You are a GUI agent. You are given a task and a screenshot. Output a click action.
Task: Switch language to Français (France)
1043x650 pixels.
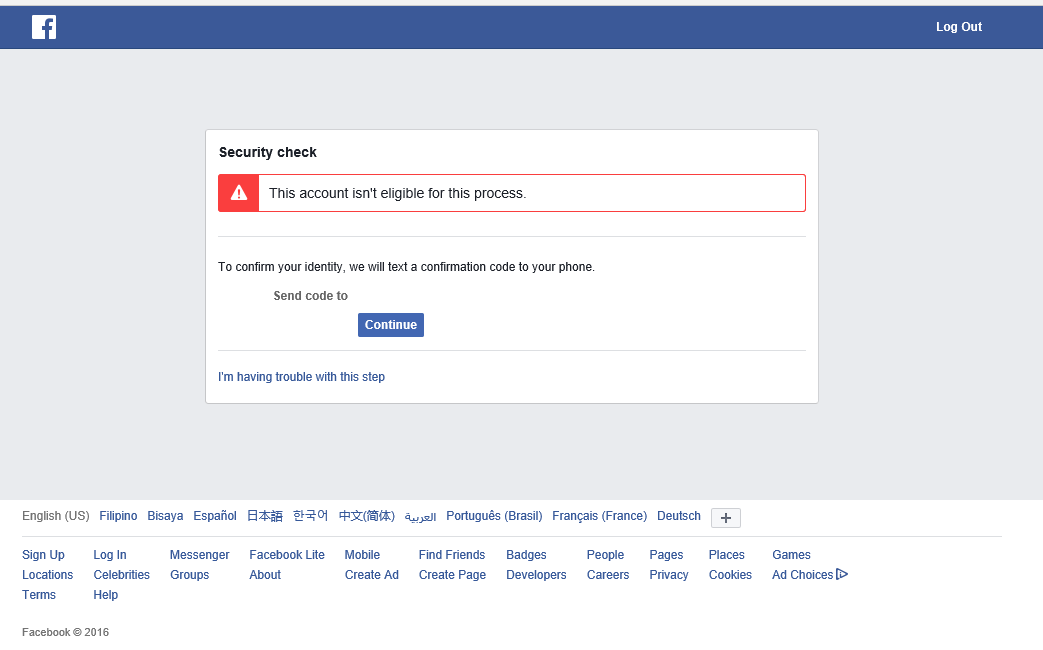click(599, 516)
